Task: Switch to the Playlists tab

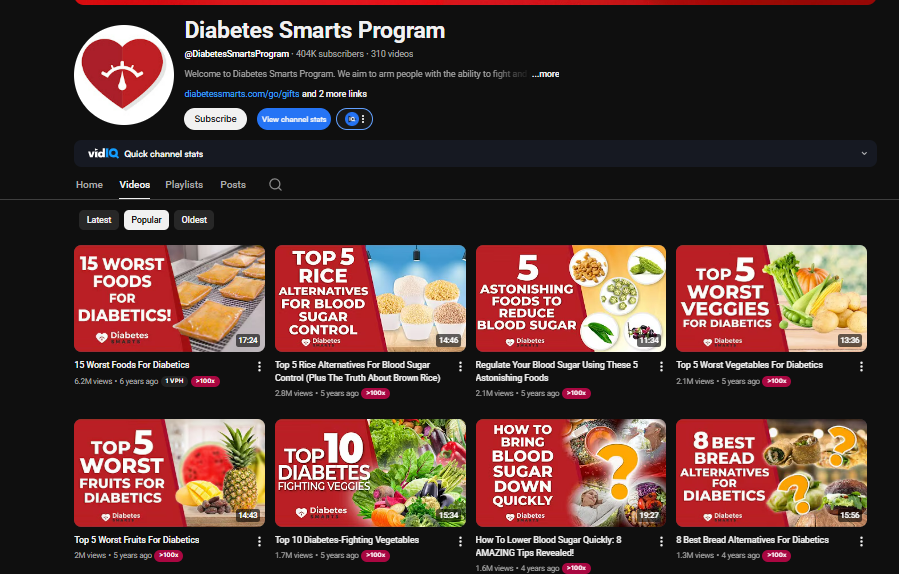Action: tap(184, 185)
